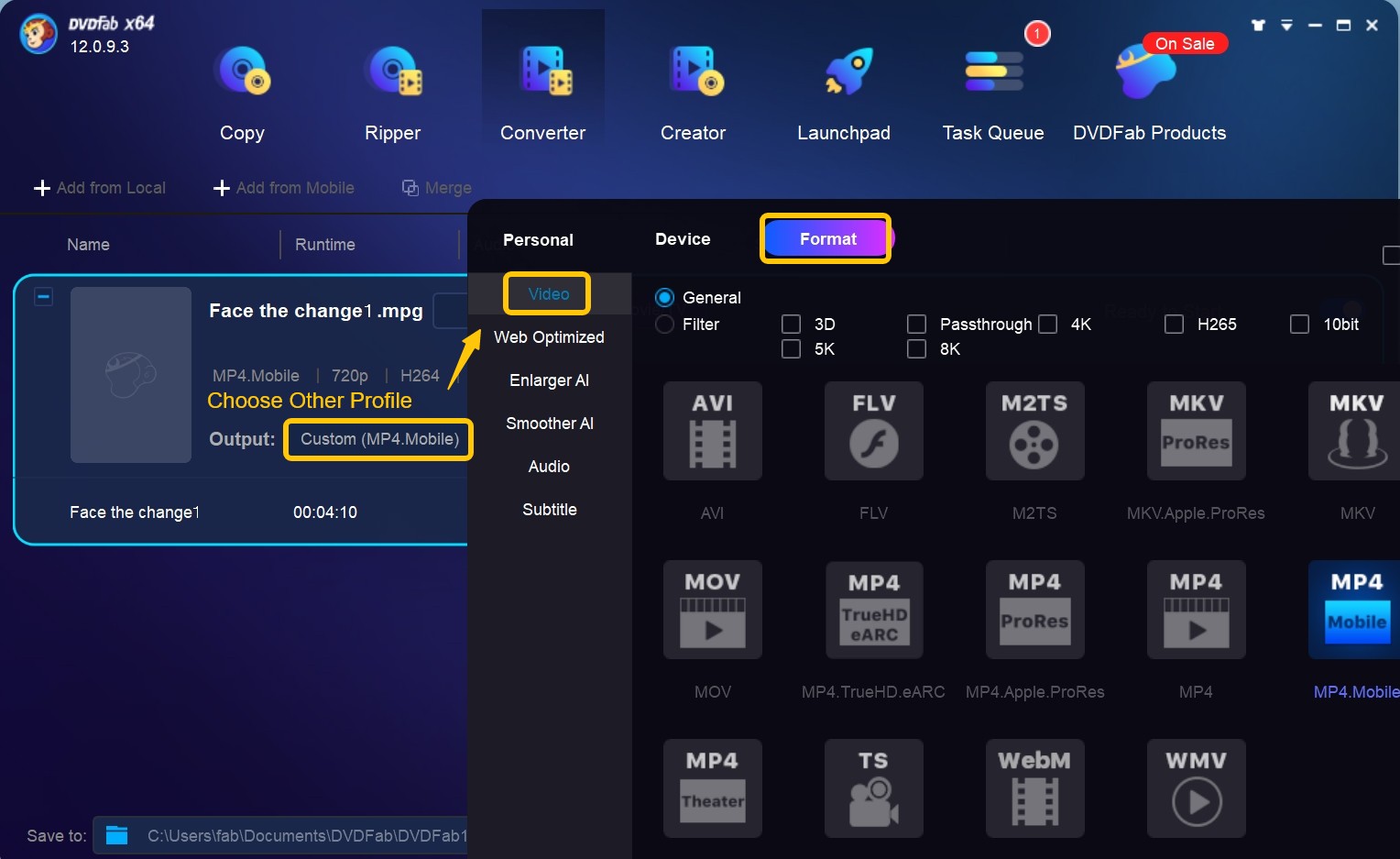
Task: Click the Name column header
Action: tap(88, 245)
